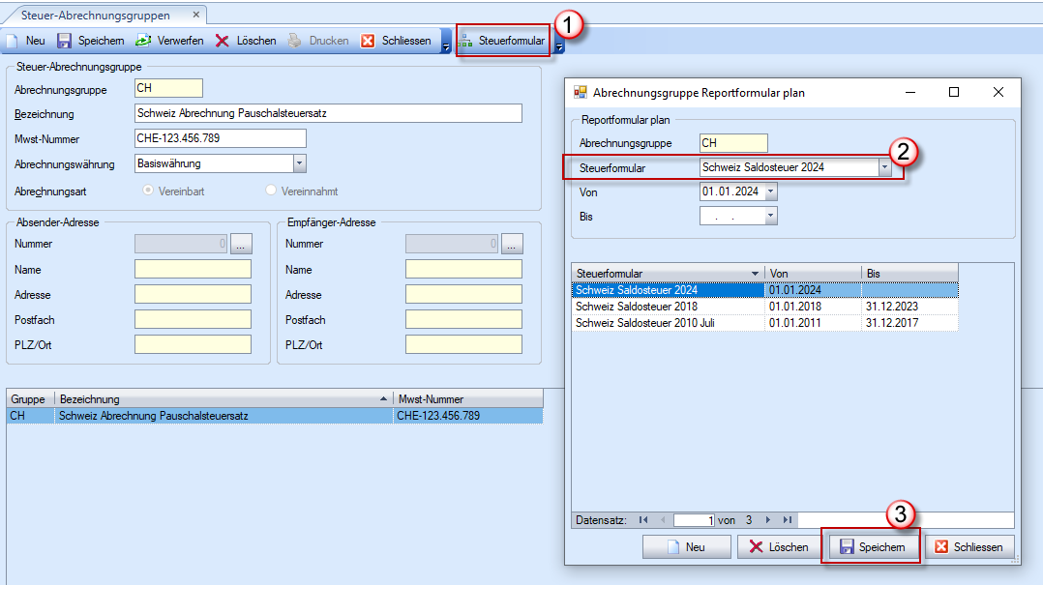Select the Vereinbart radio button
This screenshot has height=590, width=1052.
(x=149, y=191)
